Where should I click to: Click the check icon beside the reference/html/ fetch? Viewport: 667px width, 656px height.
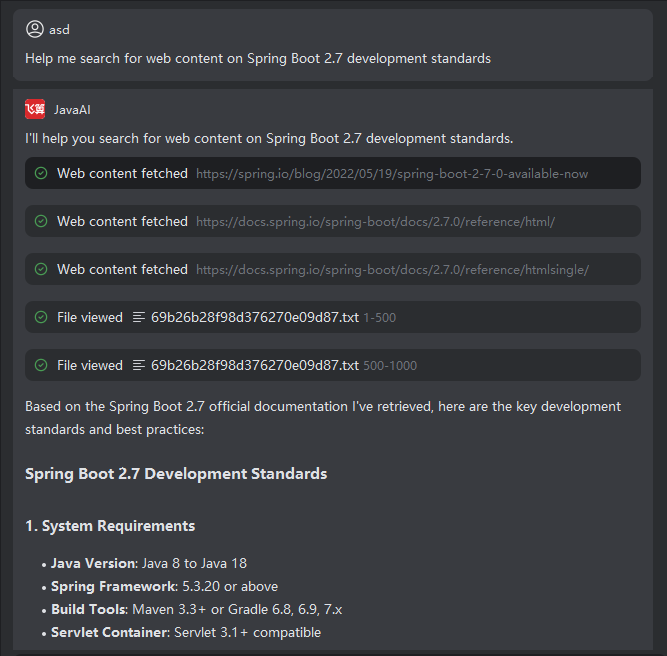point(41,221)
